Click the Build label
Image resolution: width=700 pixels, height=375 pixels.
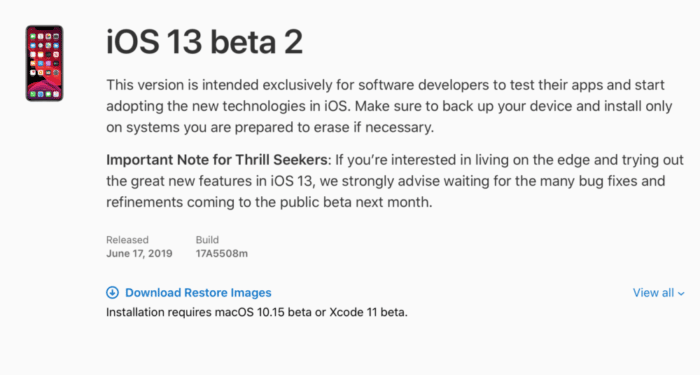click(x=207, y=240)
